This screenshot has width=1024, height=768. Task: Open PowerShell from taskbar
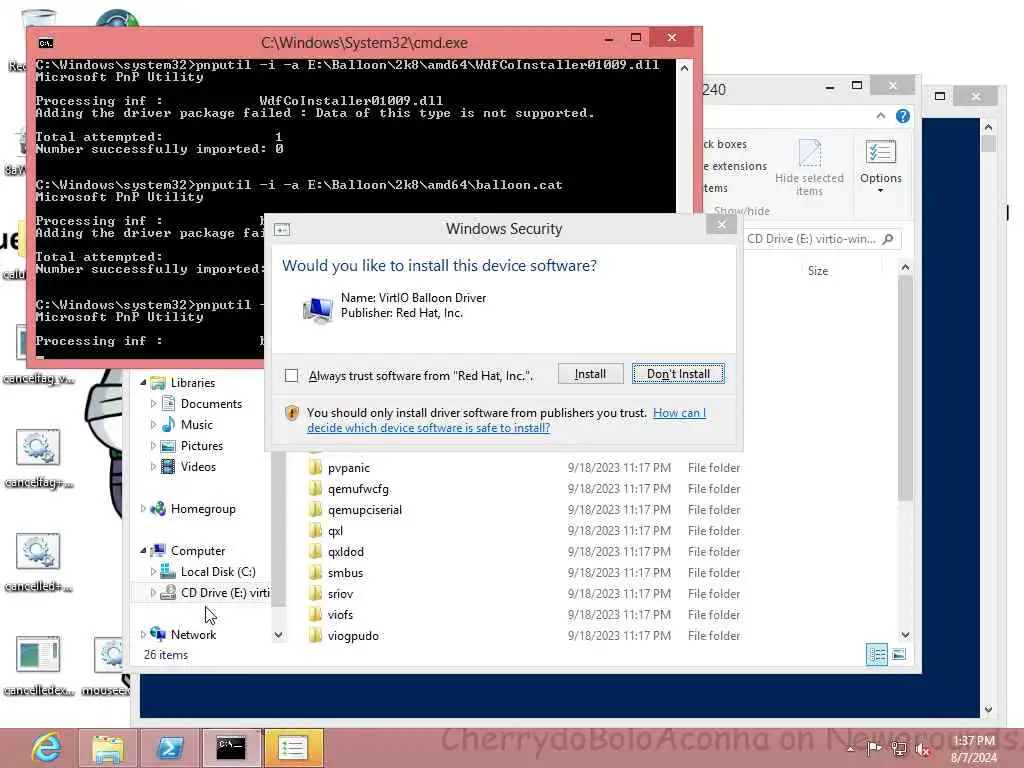point(170,748)
